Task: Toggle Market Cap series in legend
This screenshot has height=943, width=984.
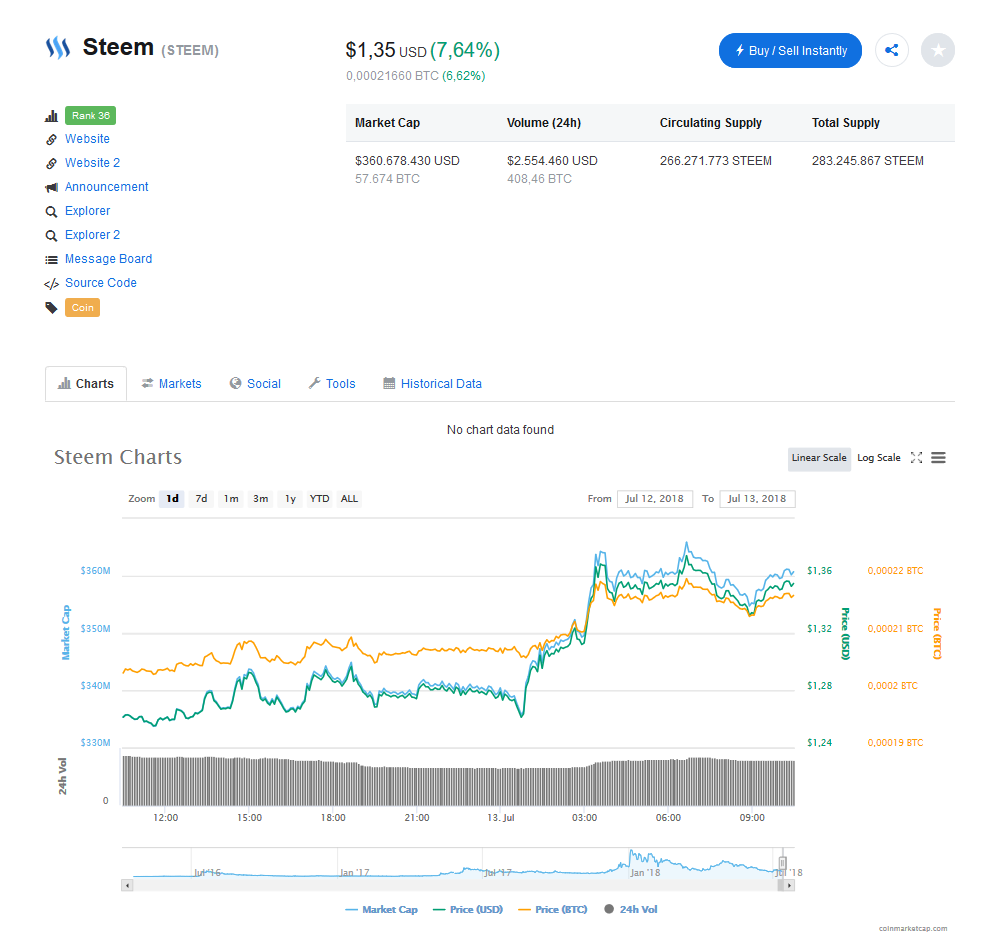Action: pyautogui.click(x=382, y=909)
